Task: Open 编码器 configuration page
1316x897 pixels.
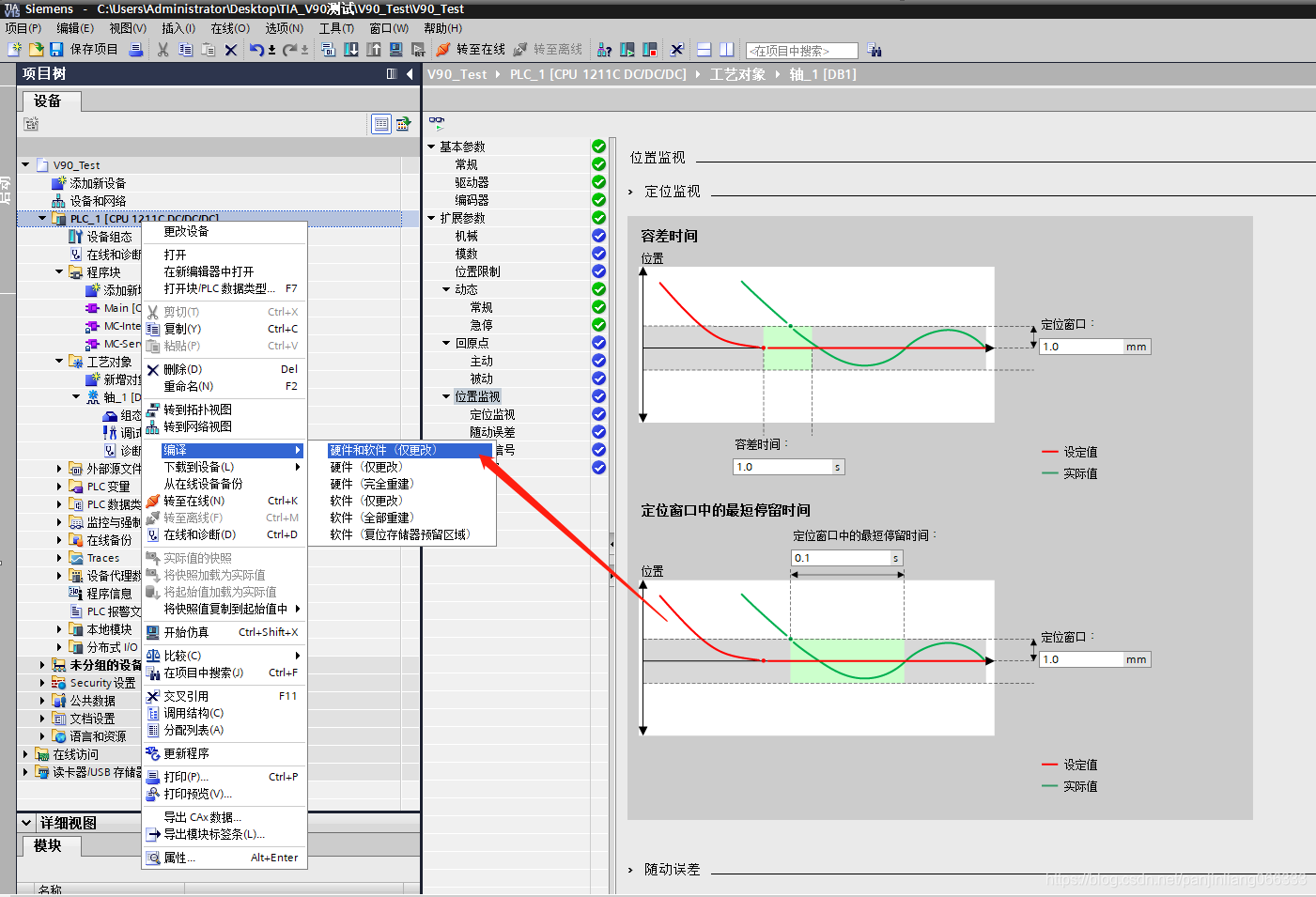Action: click(472, 200)
